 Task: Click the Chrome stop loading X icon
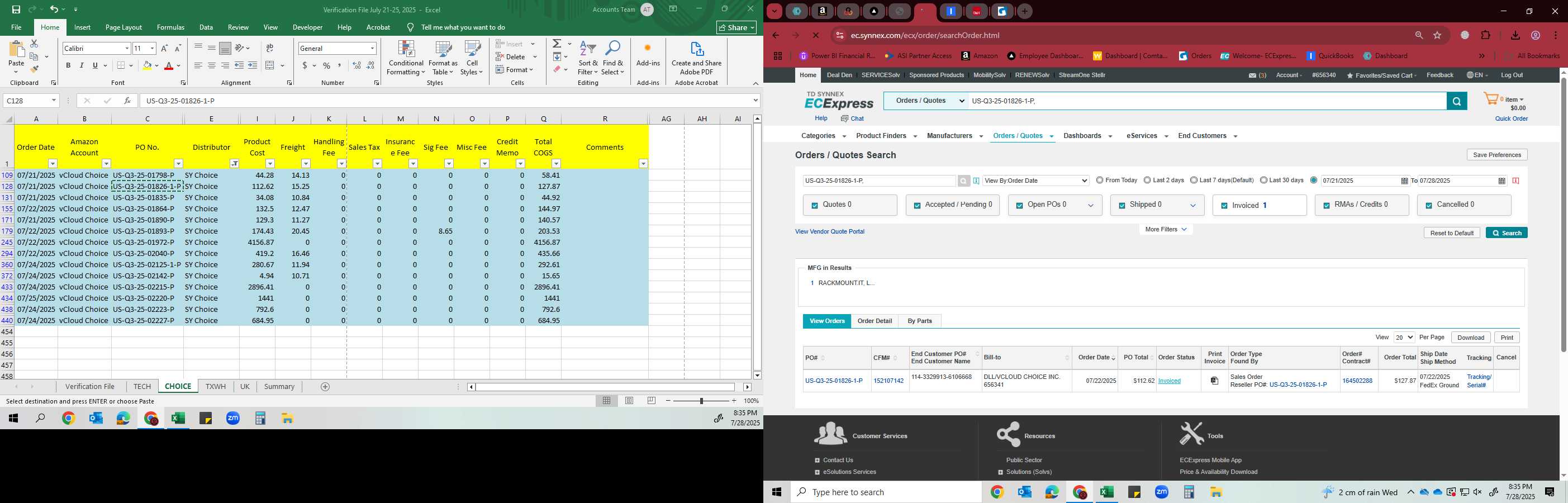816,35
